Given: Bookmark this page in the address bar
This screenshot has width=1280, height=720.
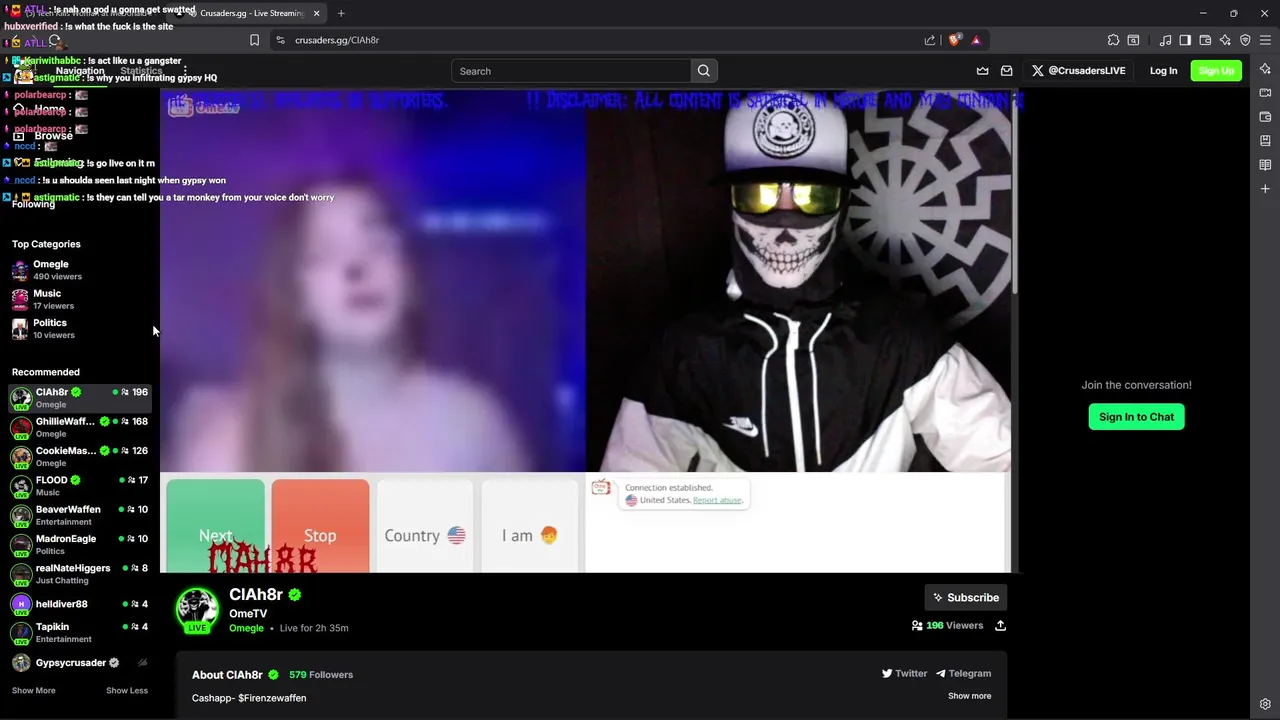Looking at the screenshot, I should coord(254,40).
